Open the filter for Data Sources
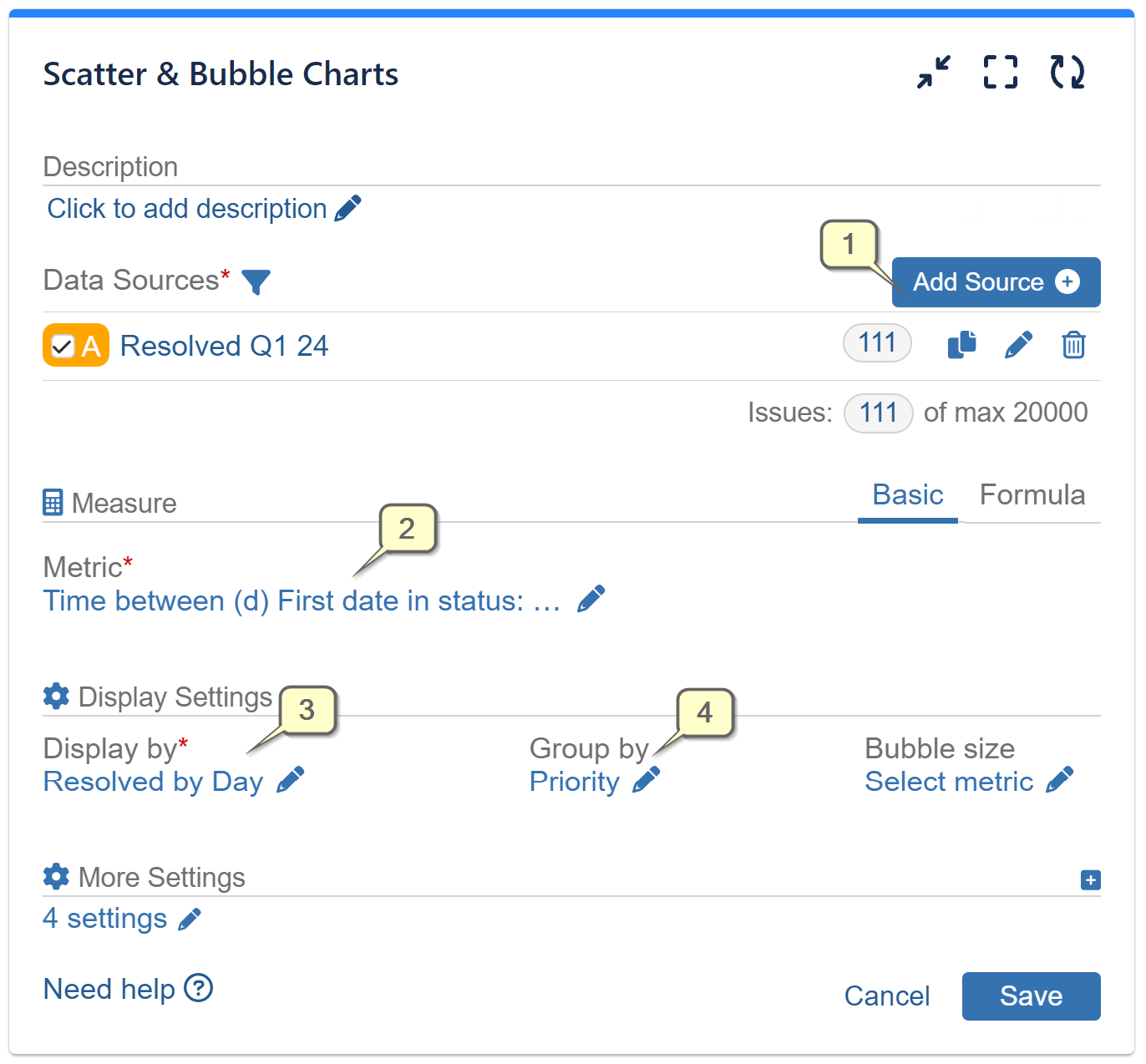This screenshot has width=1146, height=1064. 257,282
